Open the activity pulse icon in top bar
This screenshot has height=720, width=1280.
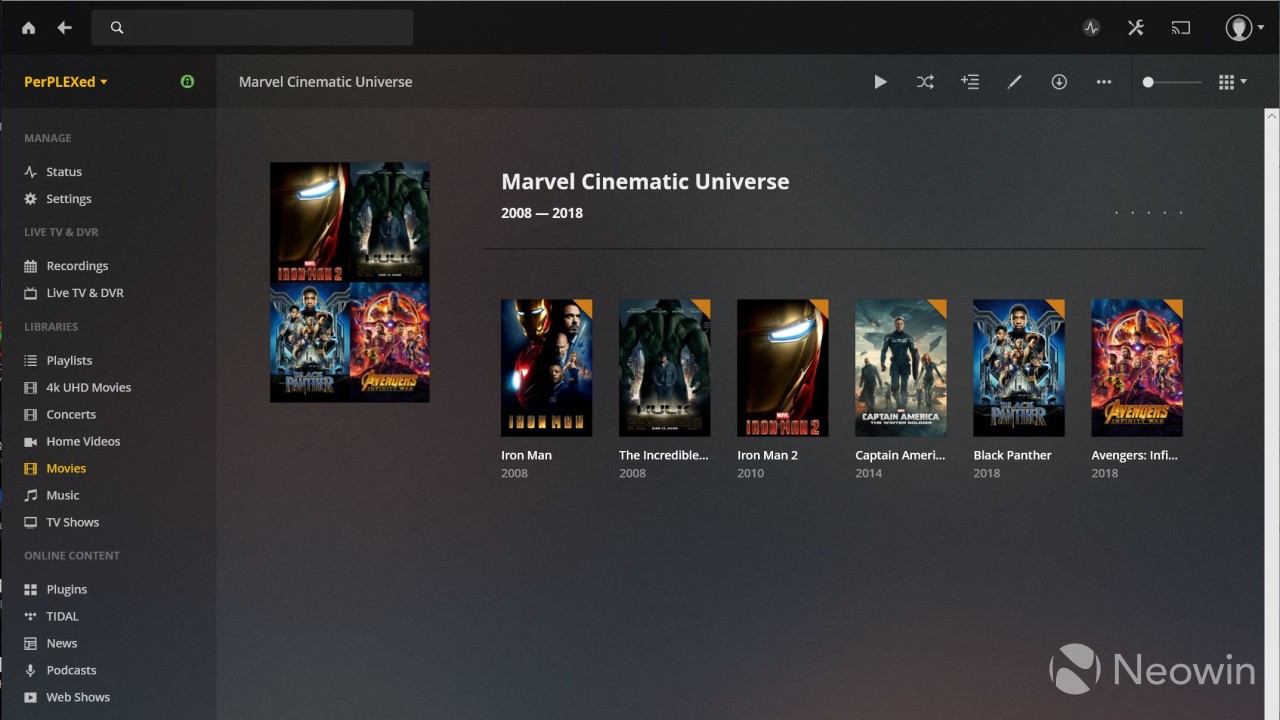pos(1091,28)
